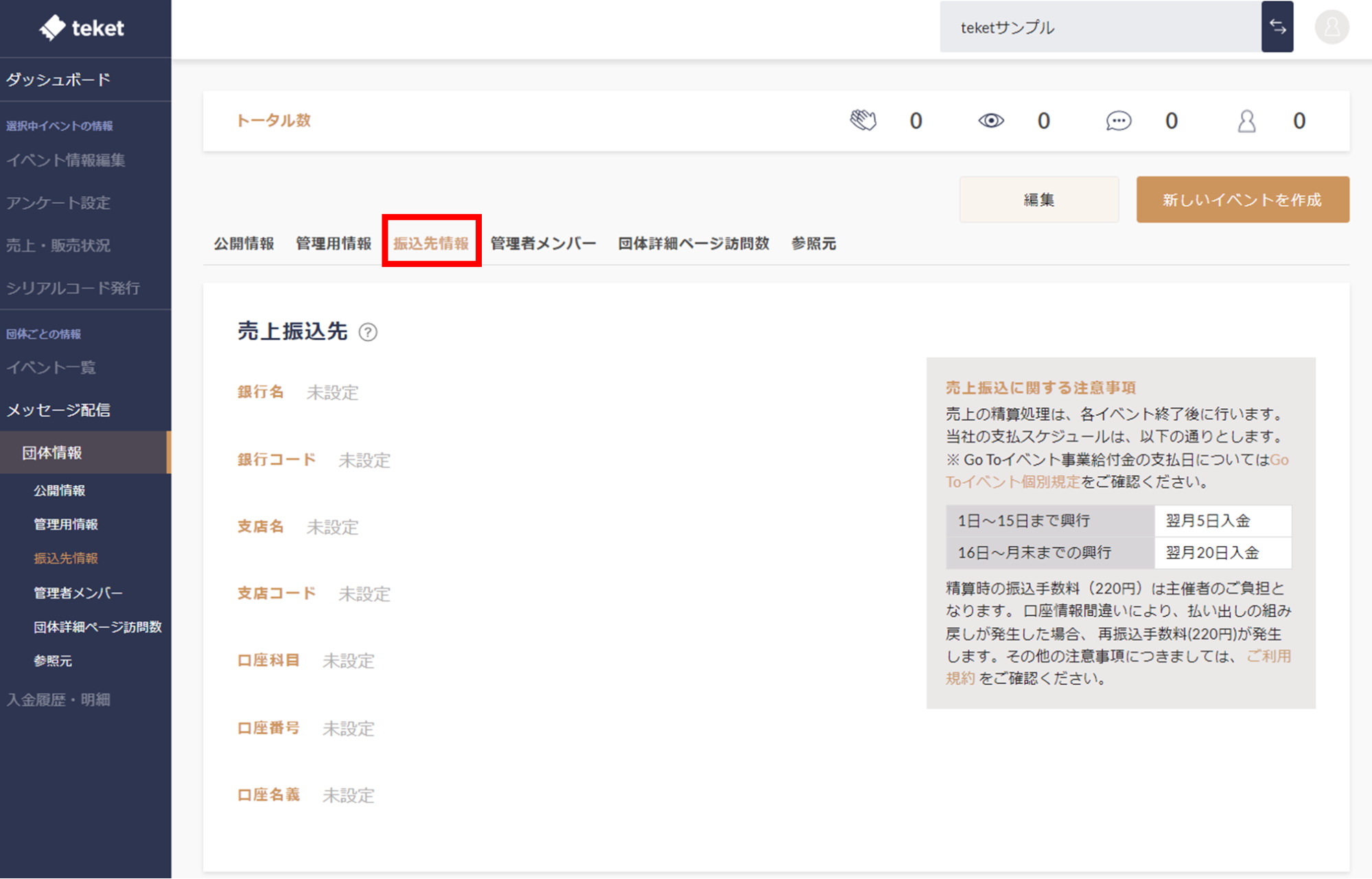Select 公開情報 in sidebar submenu

60,491
